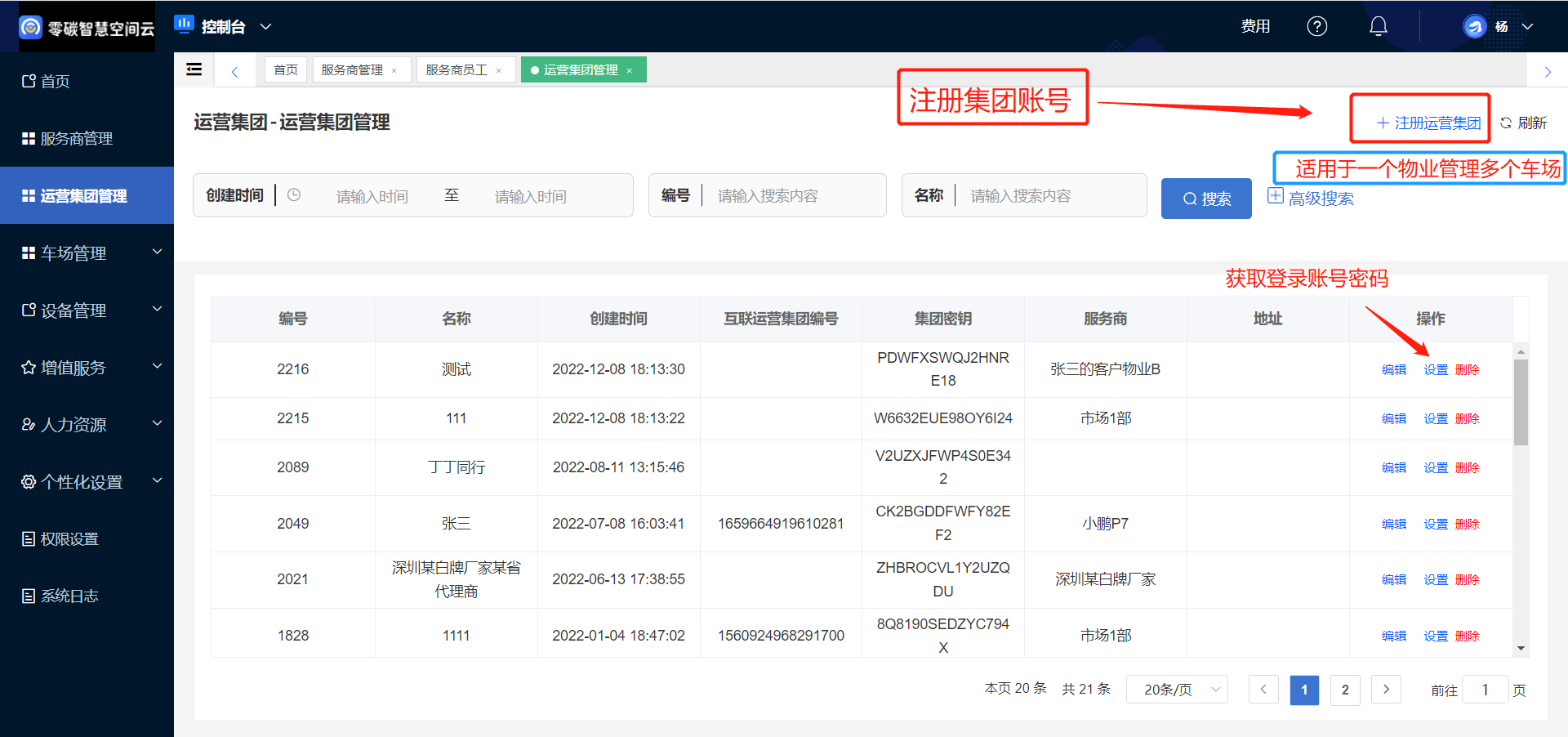Switch to the 服务商管理 tab
The height and width of the screenshot is (737, 1568).
[352, 69]
